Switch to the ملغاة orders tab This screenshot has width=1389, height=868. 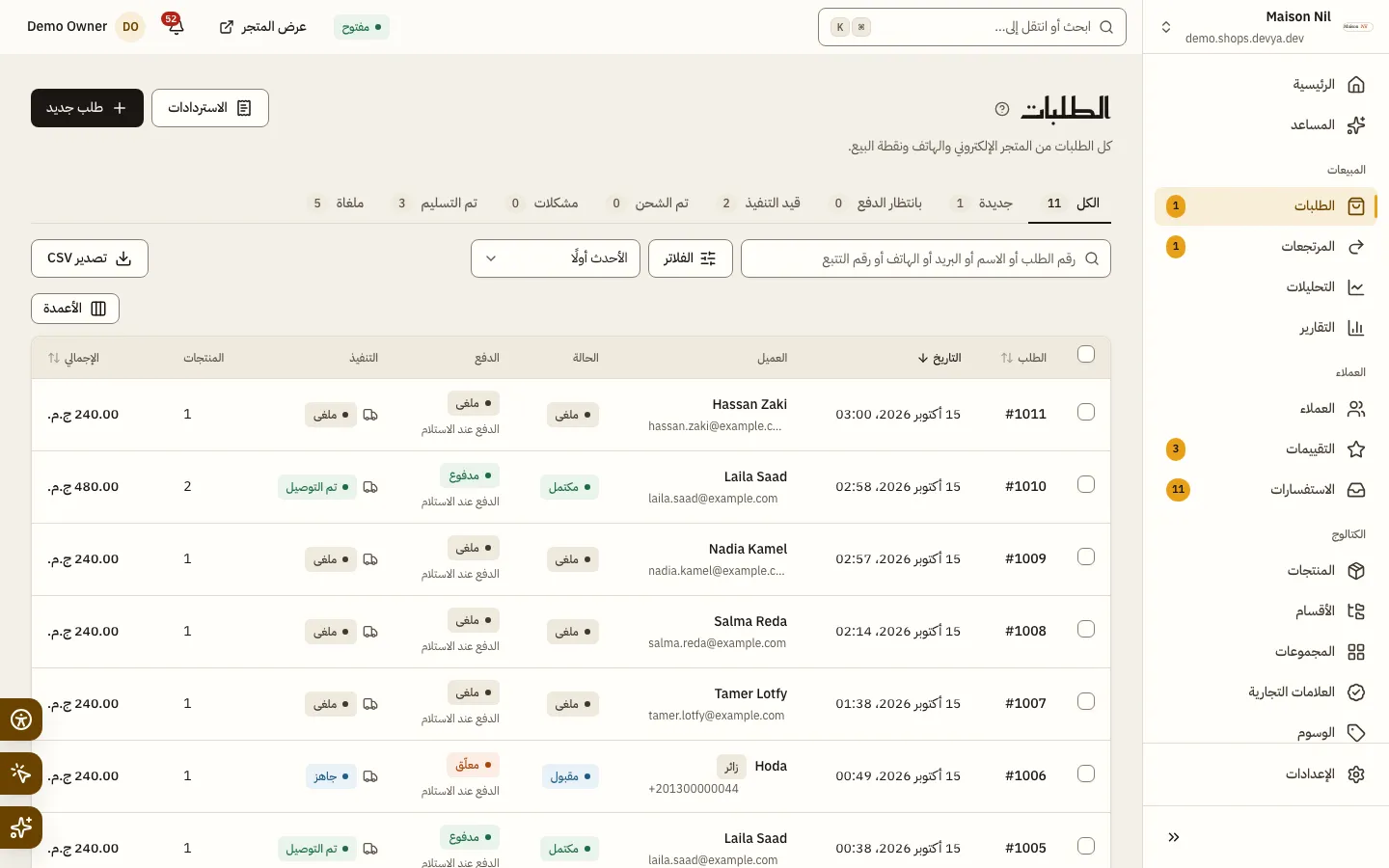[x=338, y=203]
